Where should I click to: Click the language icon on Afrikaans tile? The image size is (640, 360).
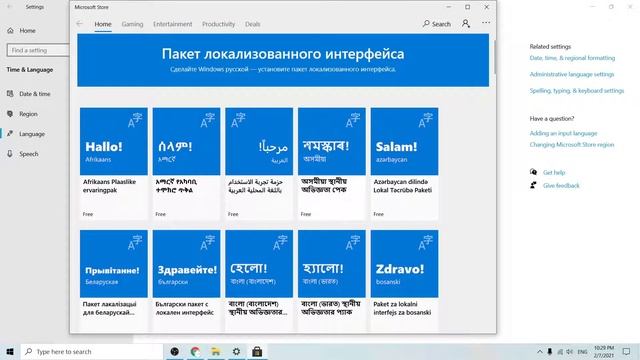(x=135, y=120)
